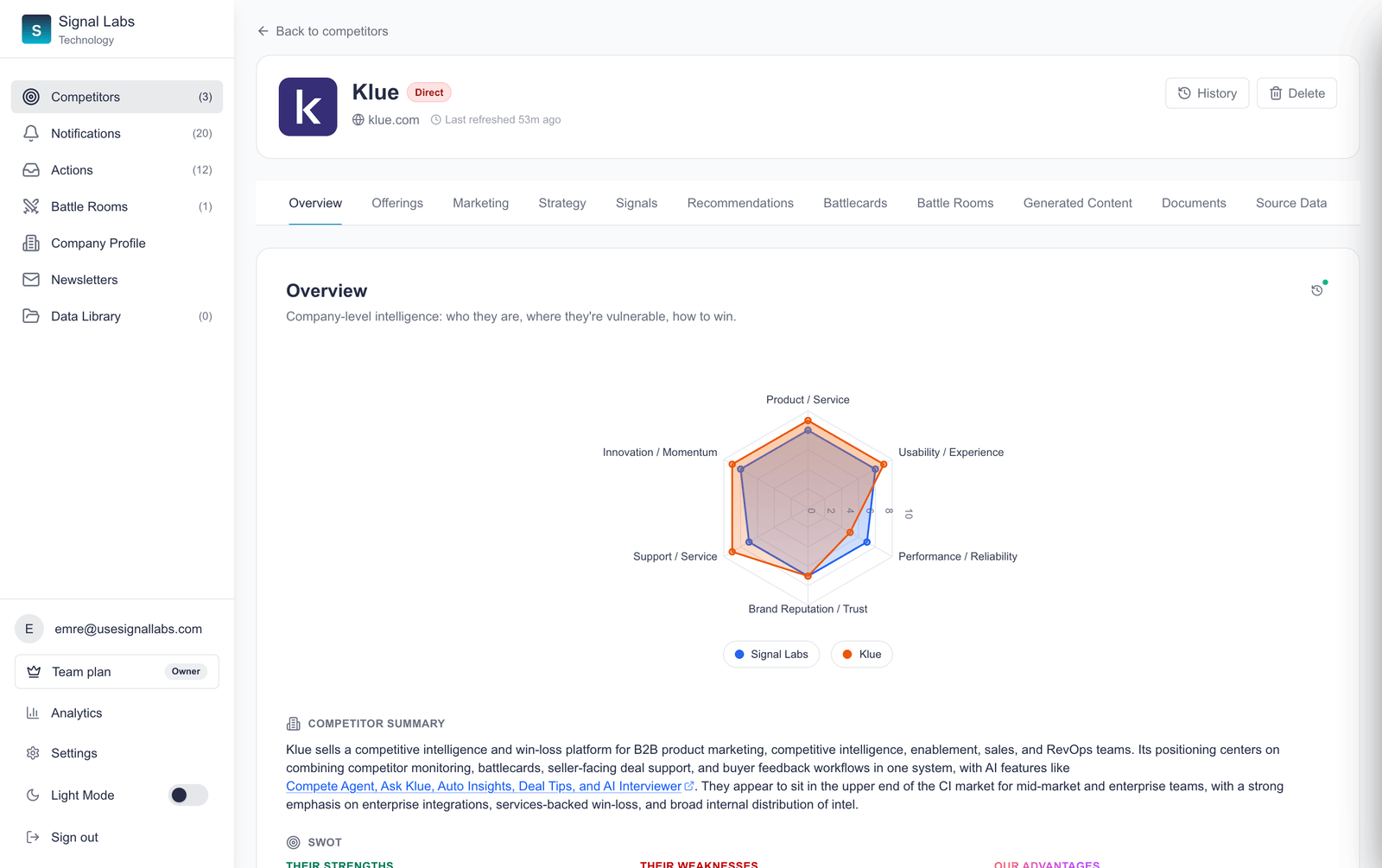Switch to the Offerings tab
Image resolution: width=1382 pixels, height=868 pixels.
pos(397,203)
